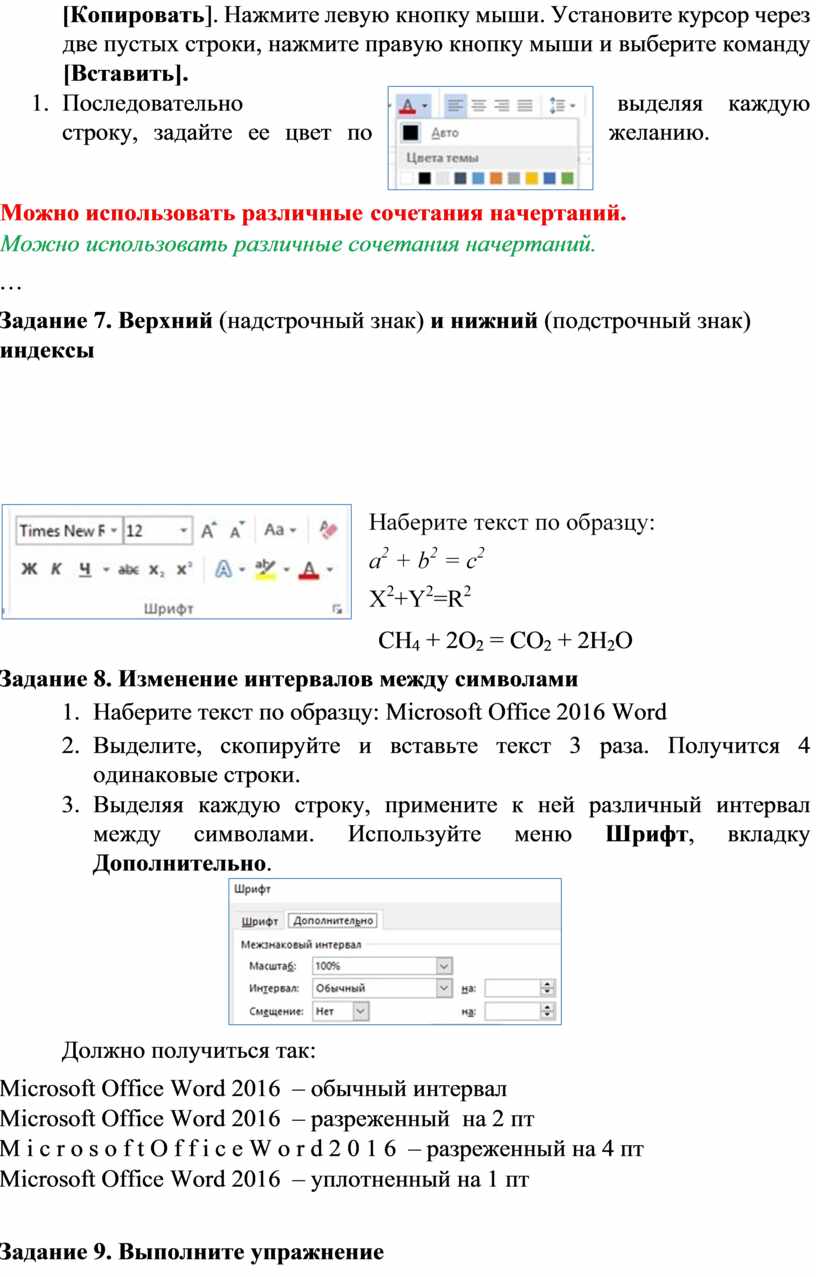Toggle subscript with the x₂ button
This screenshot has width=816, height=1277.
pos(157,570)
